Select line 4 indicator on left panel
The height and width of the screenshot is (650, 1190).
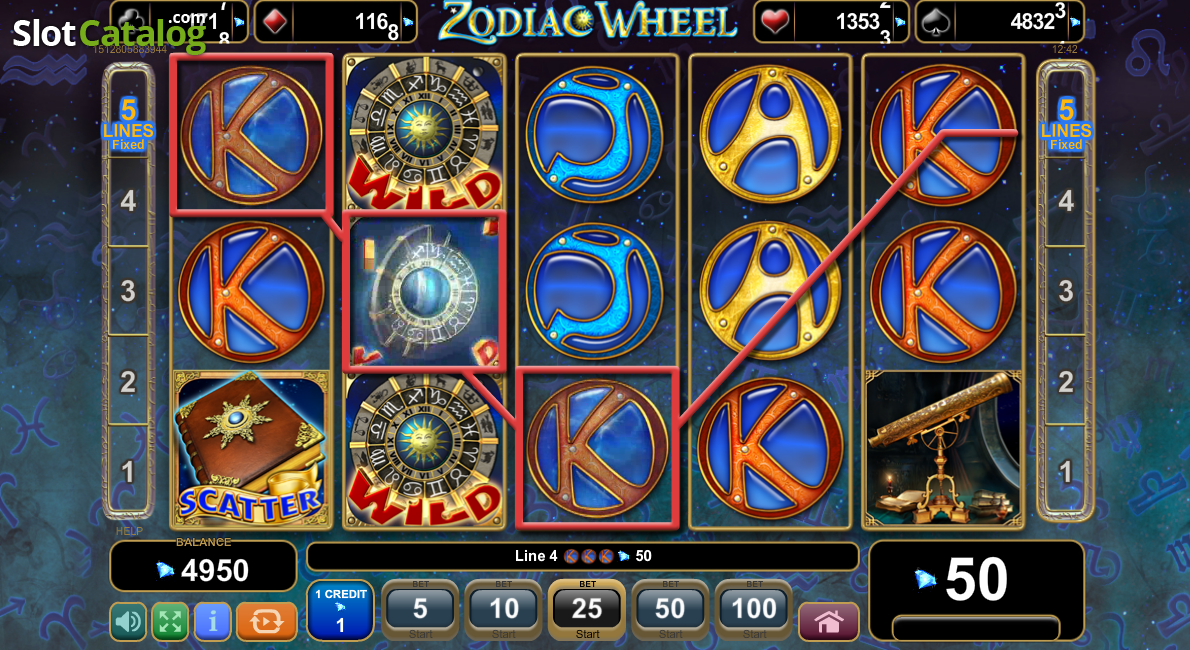point(128,201)
